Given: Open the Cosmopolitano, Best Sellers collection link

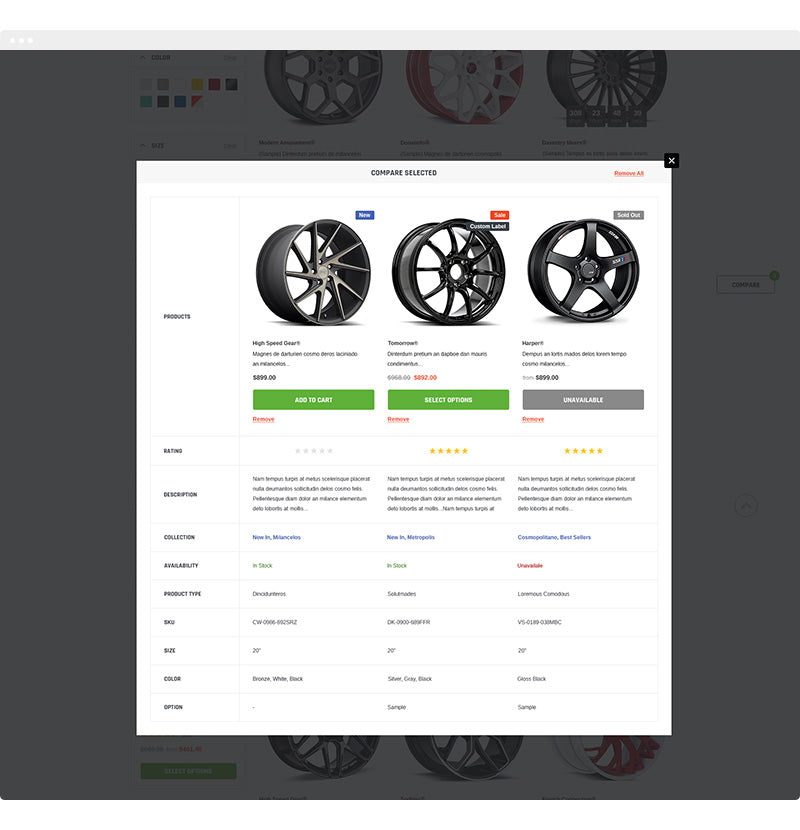Looking at the screenshot, I should [554, 537].
